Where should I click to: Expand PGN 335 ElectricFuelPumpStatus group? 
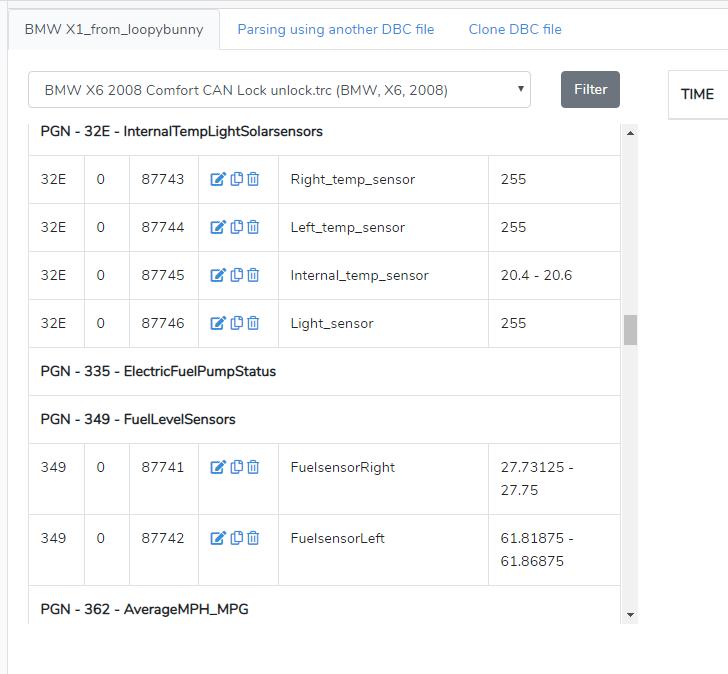tap(158, 371)
